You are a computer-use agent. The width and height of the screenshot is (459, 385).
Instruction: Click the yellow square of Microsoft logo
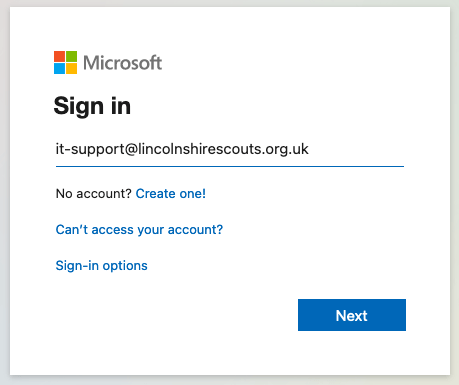pos(71,68)
